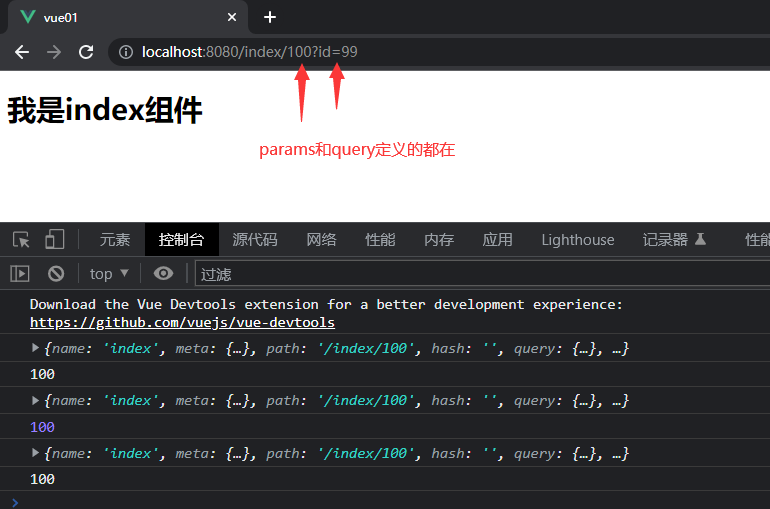Click the console input prompt

[x=385, y=502]
